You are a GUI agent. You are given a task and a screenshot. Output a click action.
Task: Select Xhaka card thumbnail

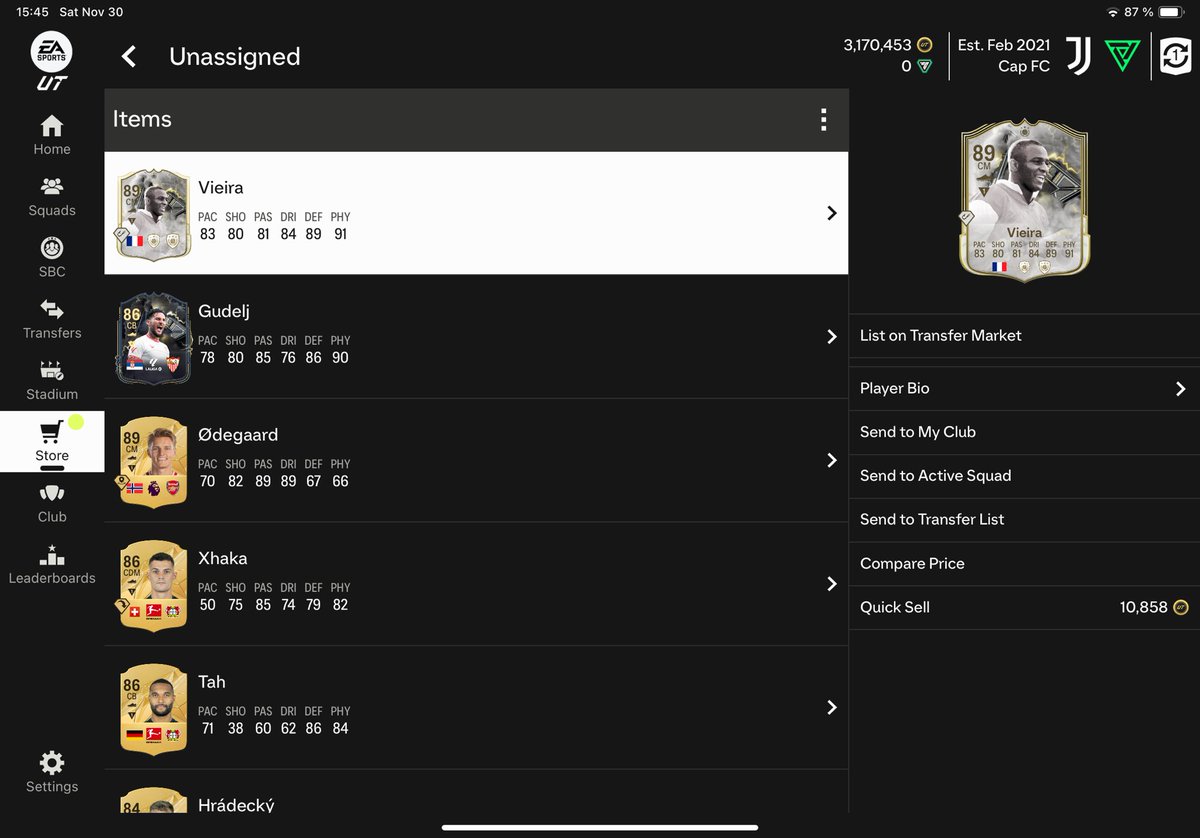[153, 585]
